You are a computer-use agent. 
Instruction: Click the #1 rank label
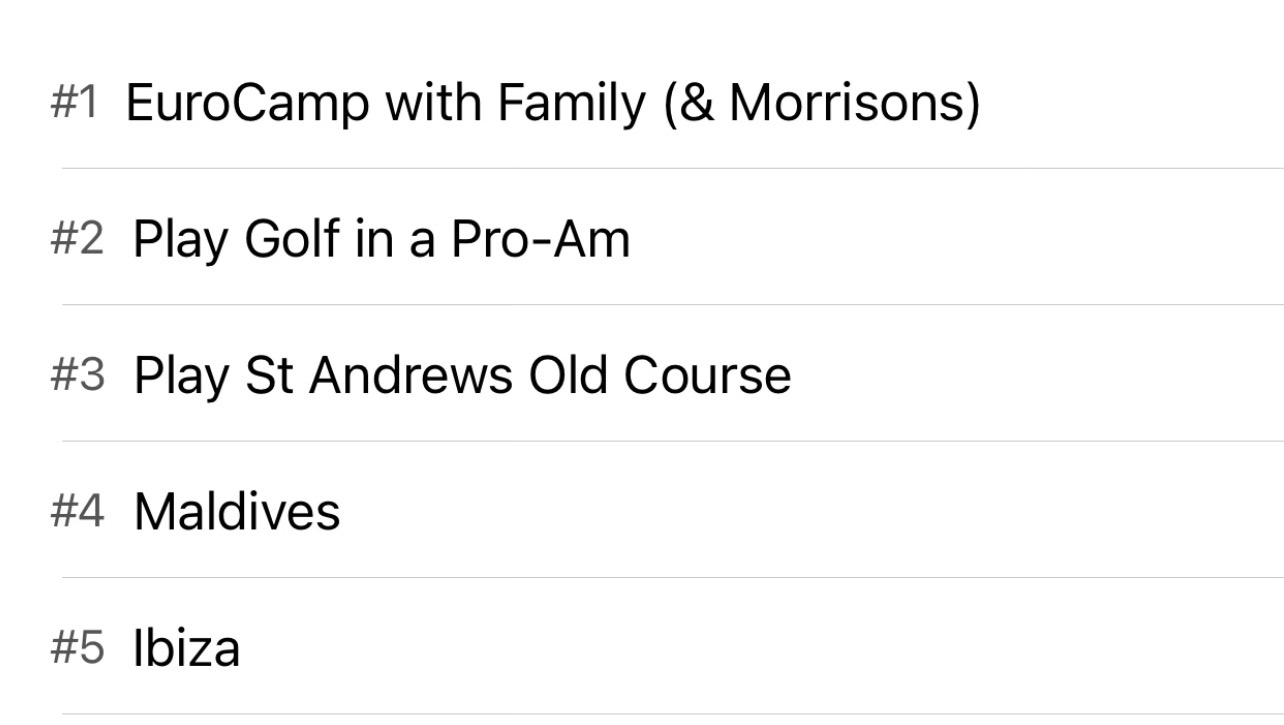pyautogui.click(x=75, y=103)
